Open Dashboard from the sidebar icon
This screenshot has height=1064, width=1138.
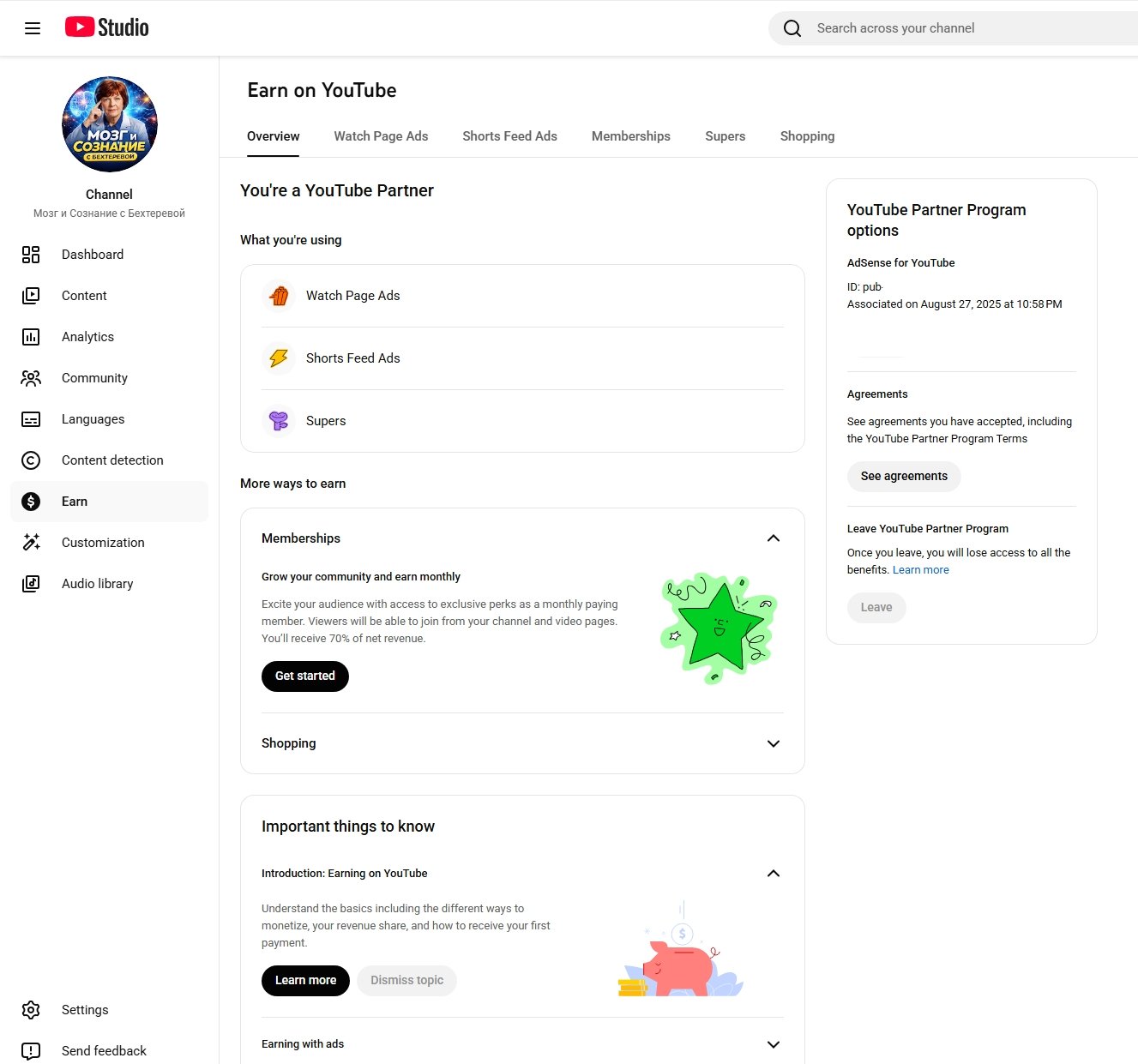click(x=31, y=255)
